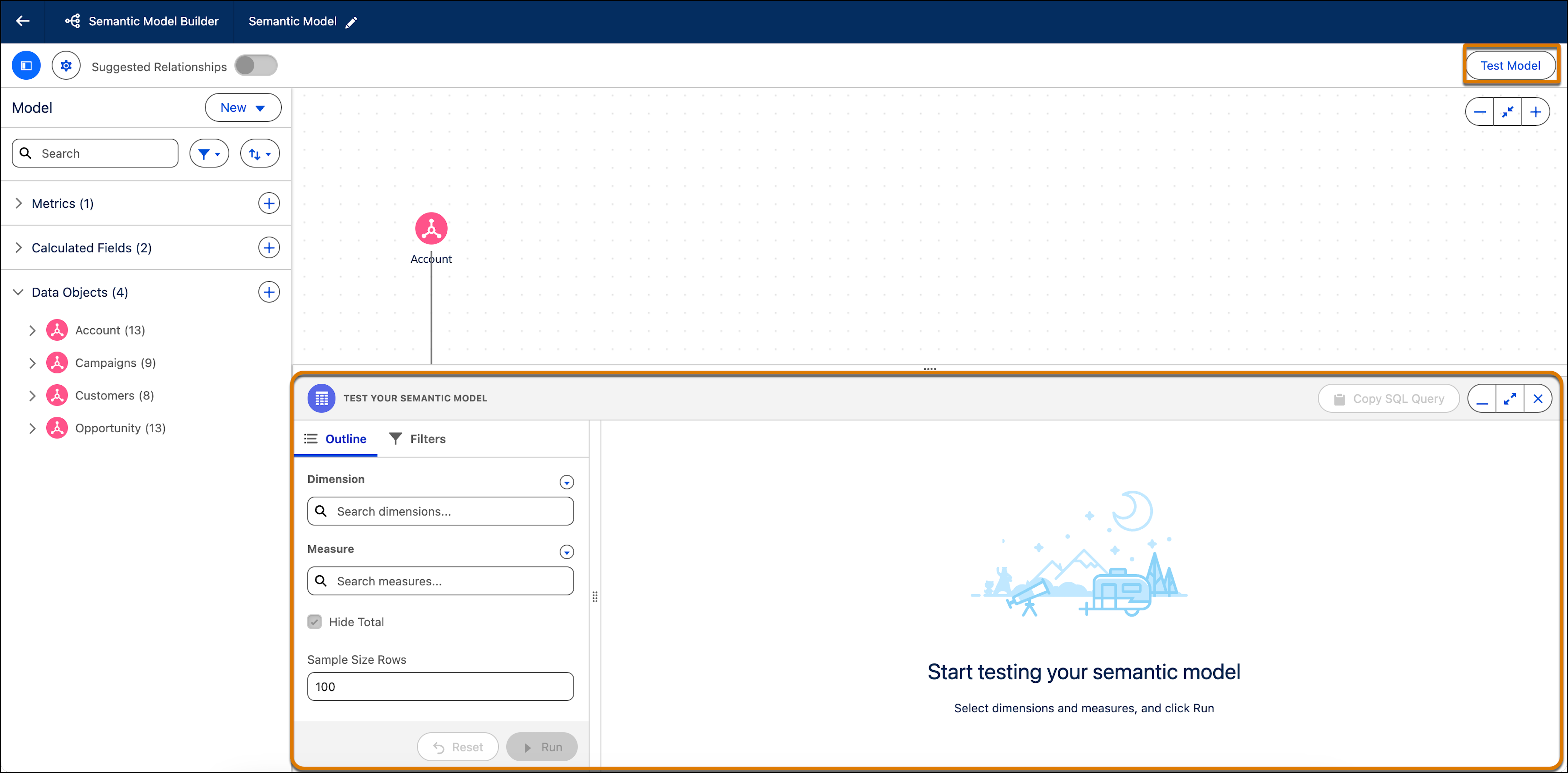Open the Dimension dropdown arrow
Viewport: 1568px width, 773px height.
pos(567,483)
